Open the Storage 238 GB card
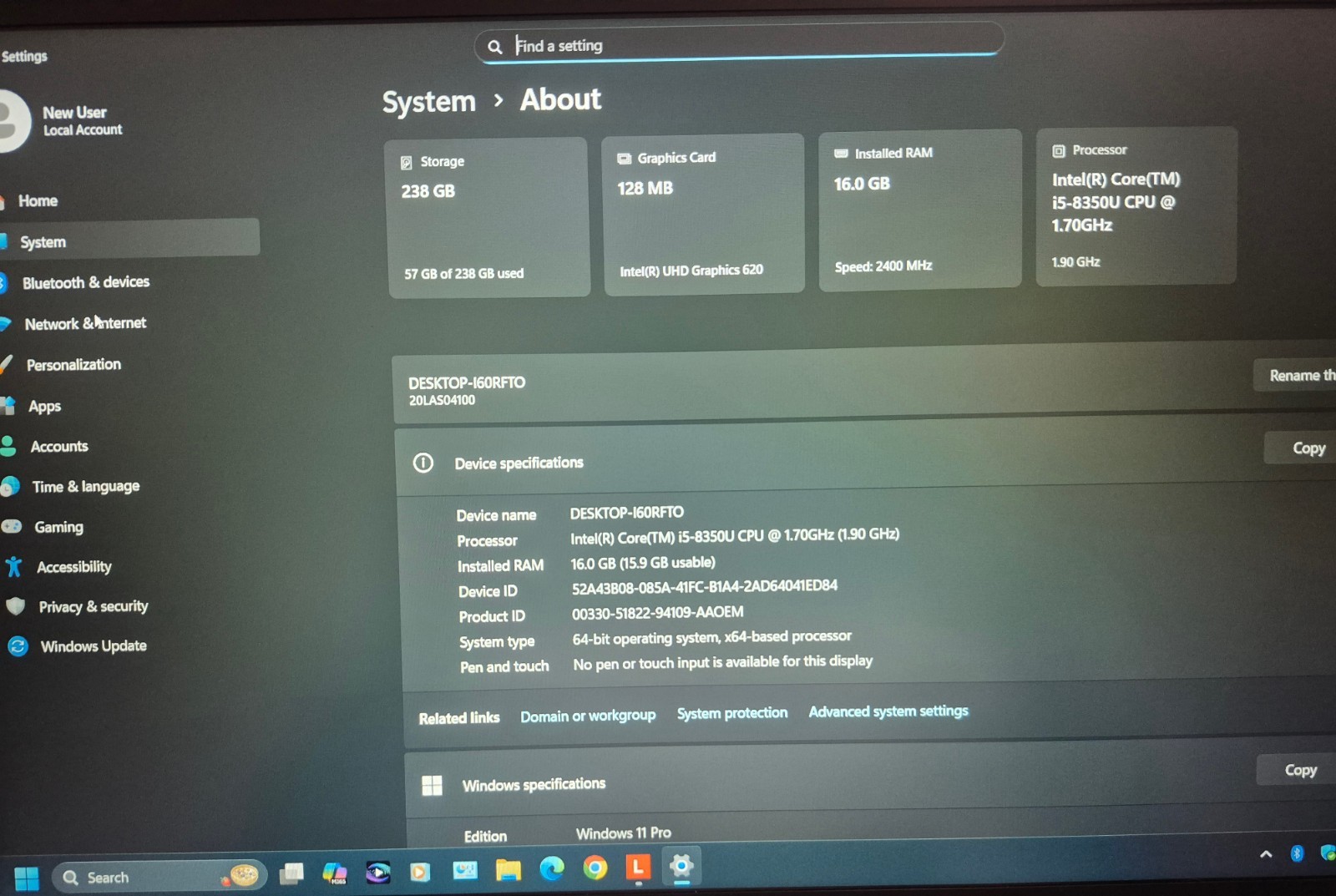The height and width of the screenshot is (896, 1336). point(488,218)
